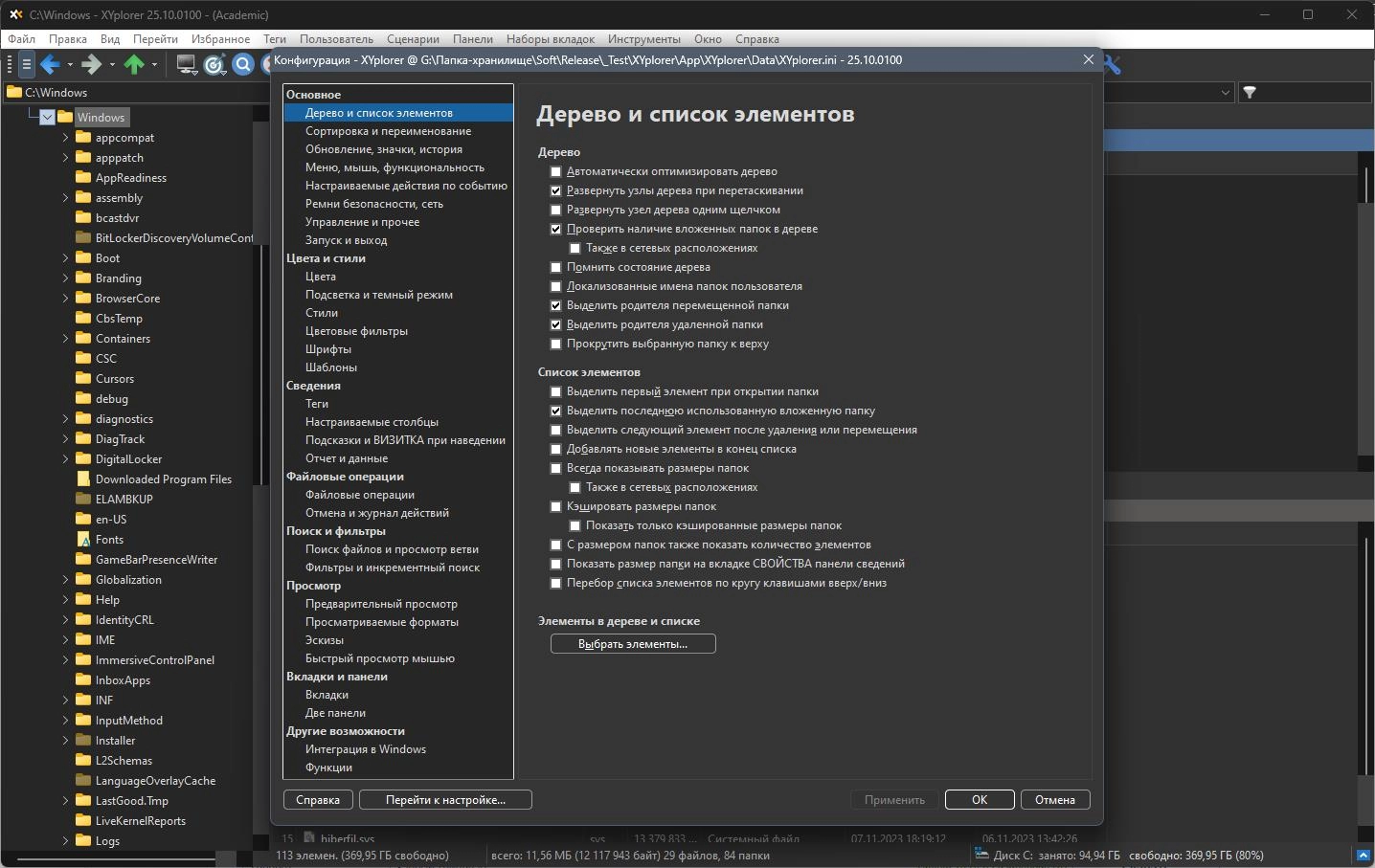Click the Fonts folder icon in tree
The image size is (1375, 868).
click(83, 539)
